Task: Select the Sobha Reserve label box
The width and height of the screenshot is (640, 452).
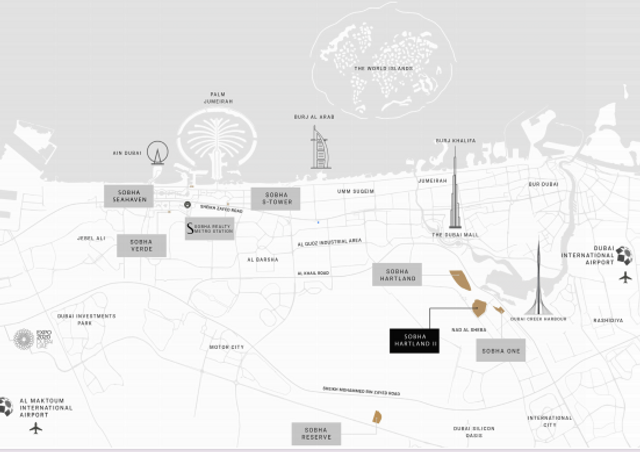Action: point(316,434)
